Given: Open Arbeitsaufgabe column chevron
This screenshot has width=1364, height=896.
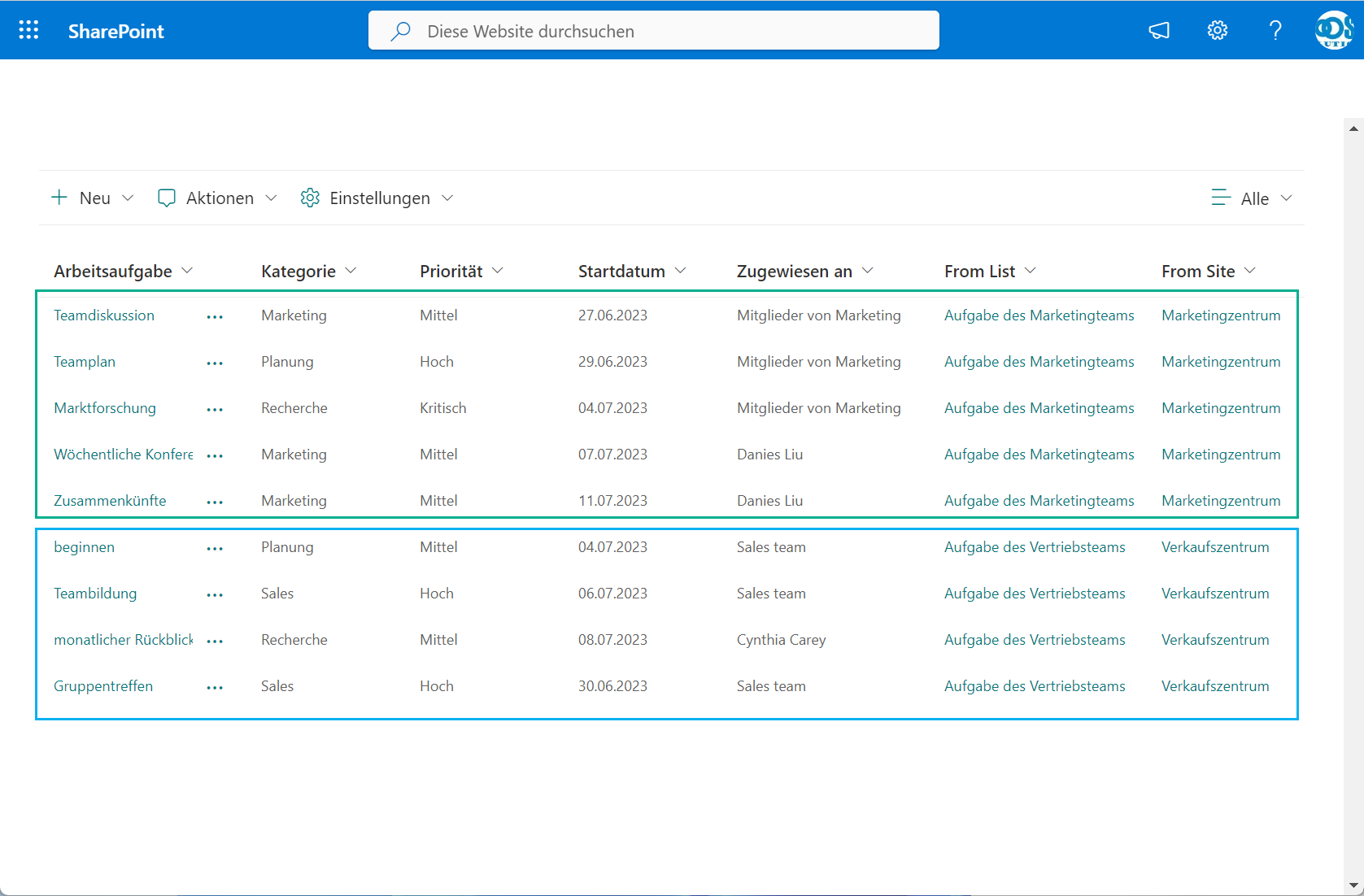Looking at the screenshot, I should [187, 270].
